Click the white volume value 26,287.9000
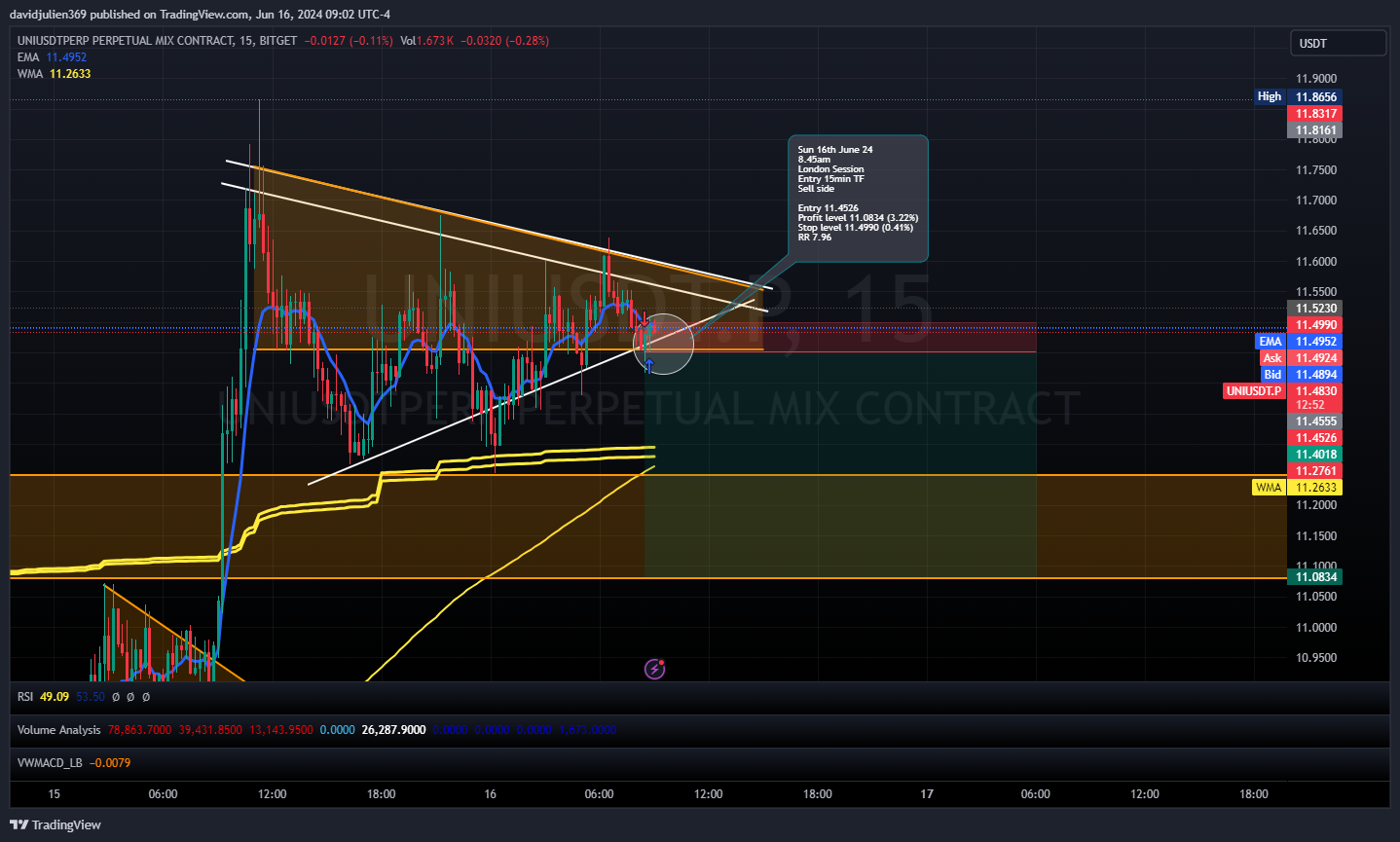 (393, 730)
